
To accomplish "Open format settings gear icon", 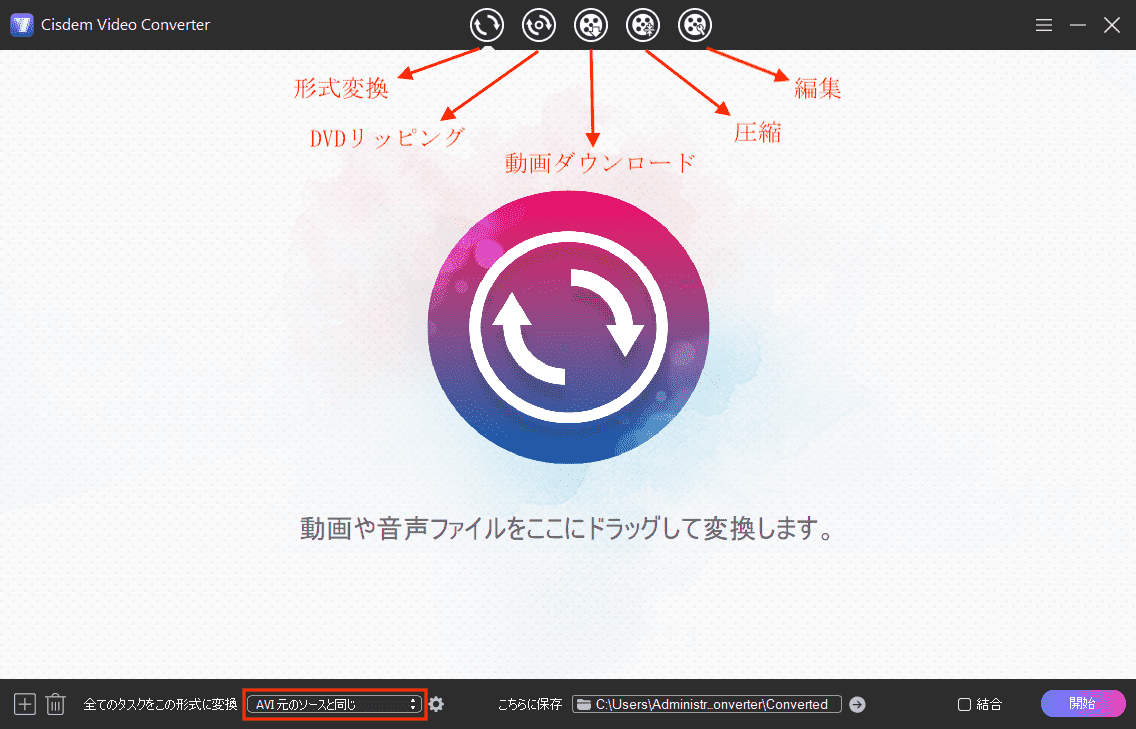I will click(x=436, y=704).
